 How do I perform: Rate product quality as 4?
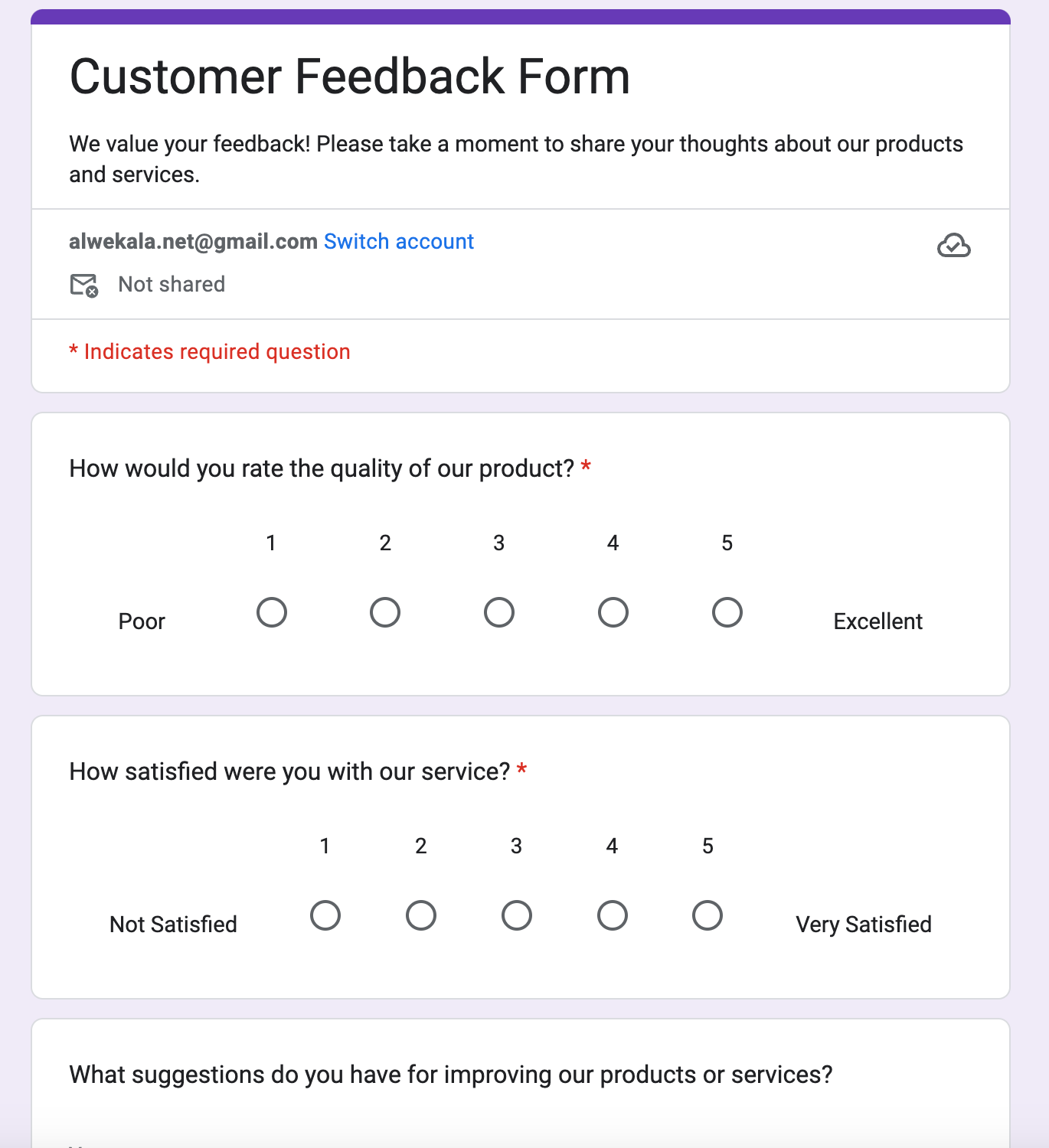pos(613,612)
